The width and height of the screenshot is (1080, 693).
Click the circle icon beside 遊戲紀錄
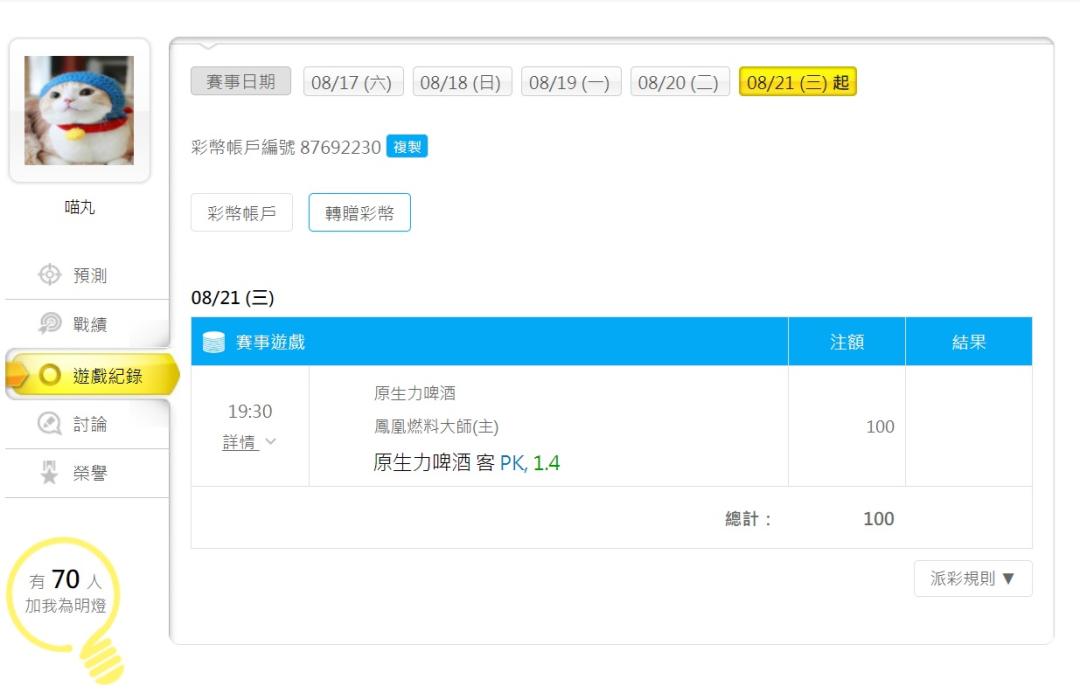point(50,375)
